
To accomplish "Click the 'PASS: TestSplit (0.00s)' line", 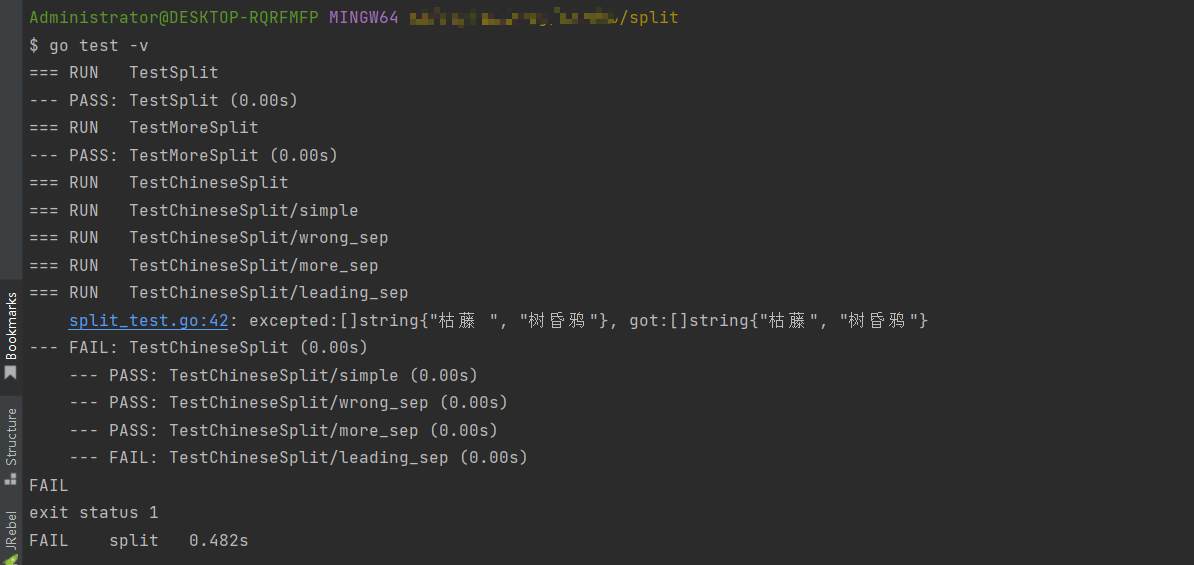I will click(163, 100).
